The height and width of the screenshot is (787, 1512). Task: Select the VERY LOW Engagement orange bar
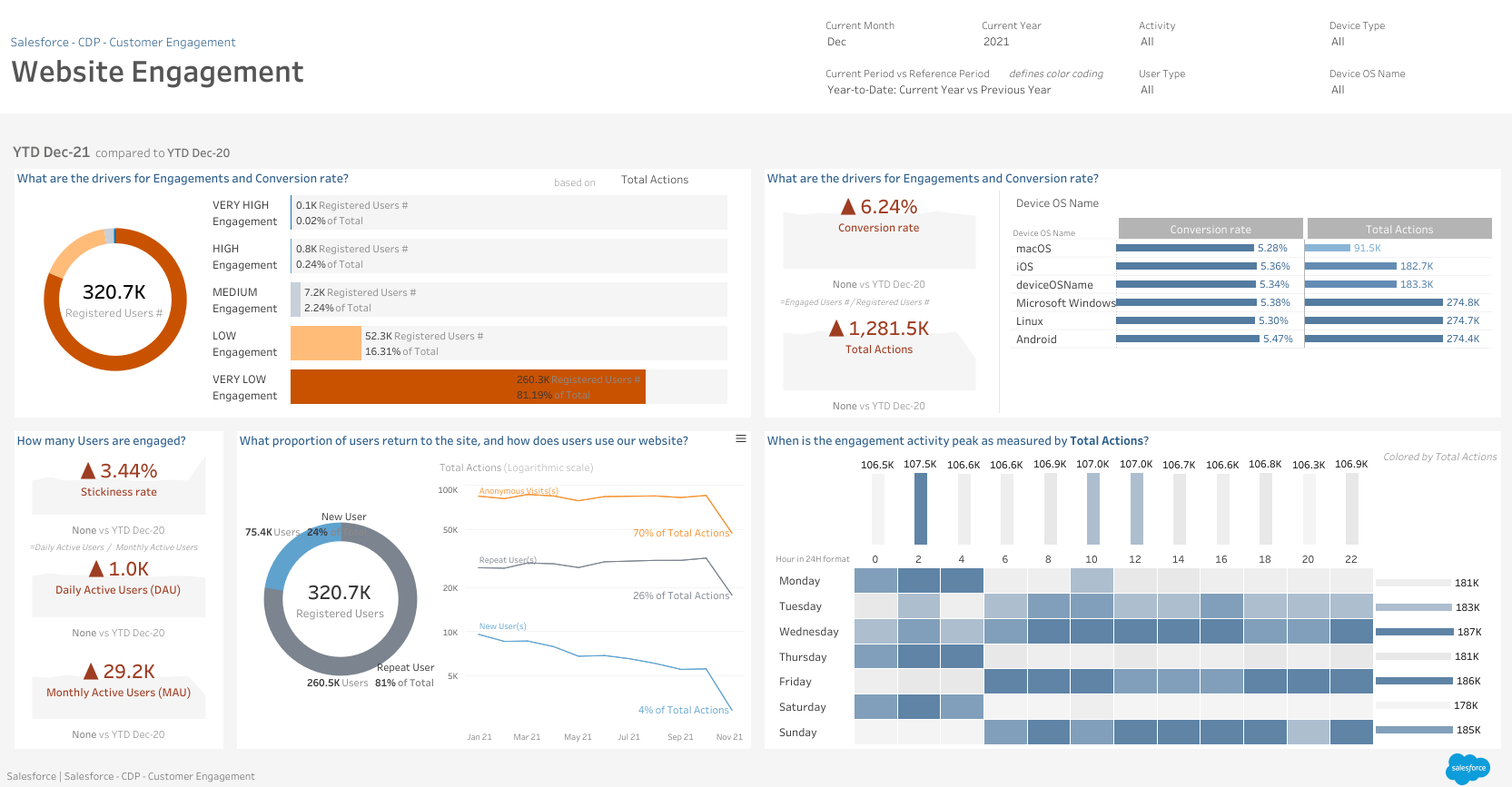pos(468,387)
